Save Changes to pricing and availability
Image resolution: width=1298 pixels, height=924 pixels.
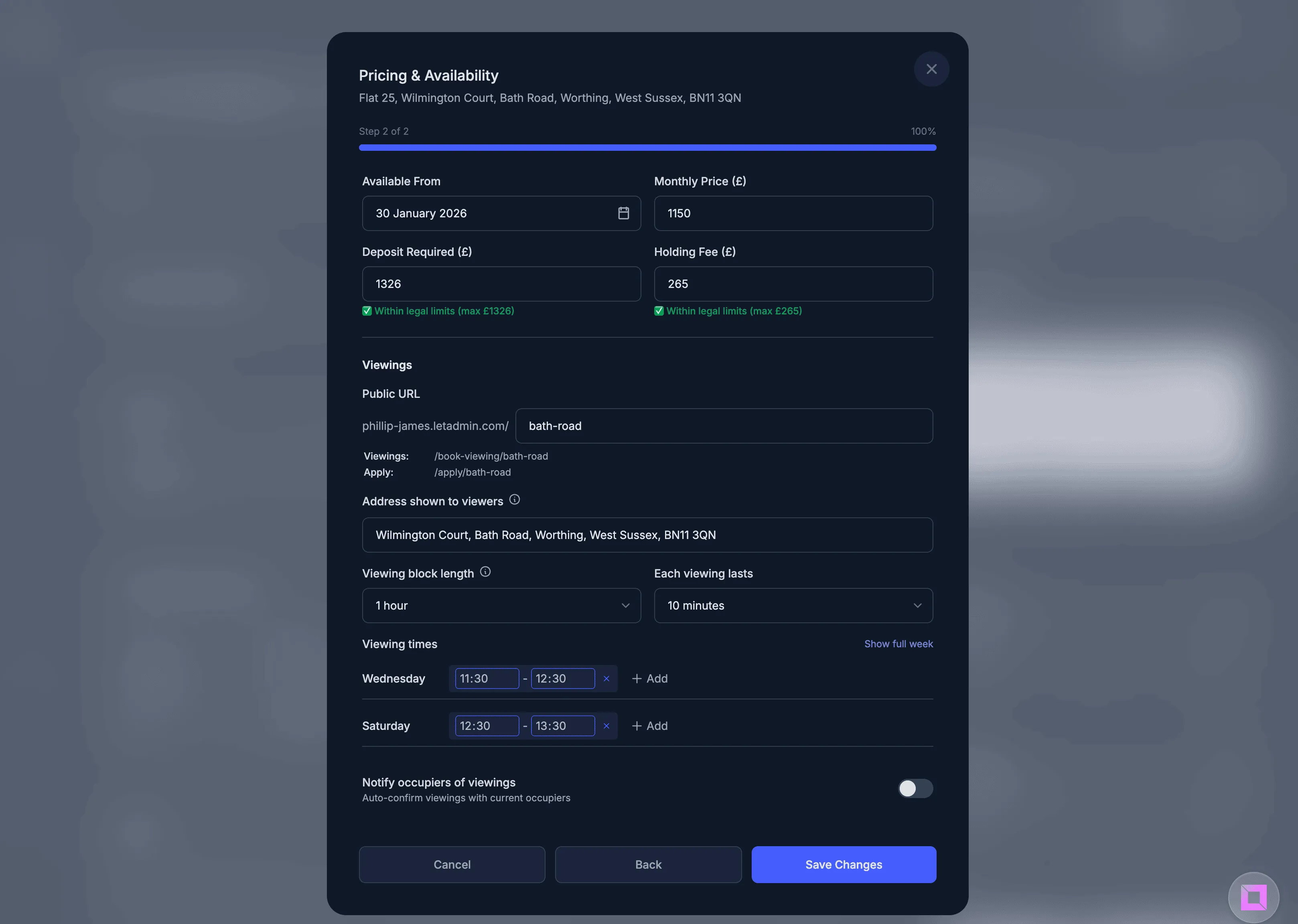tap(843, 864)
